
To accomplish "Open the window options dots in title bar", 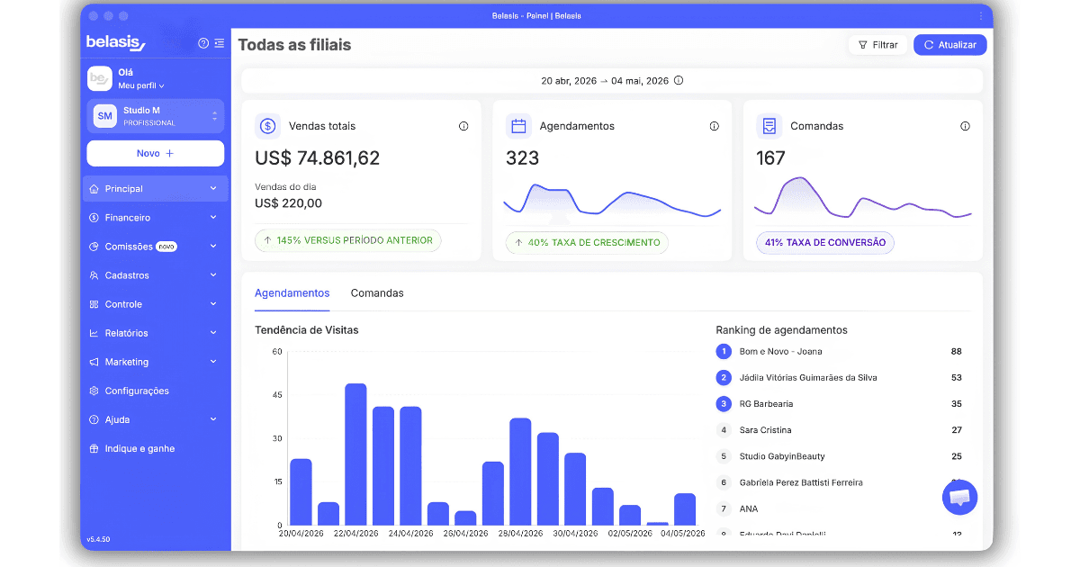I will [981, 16].
